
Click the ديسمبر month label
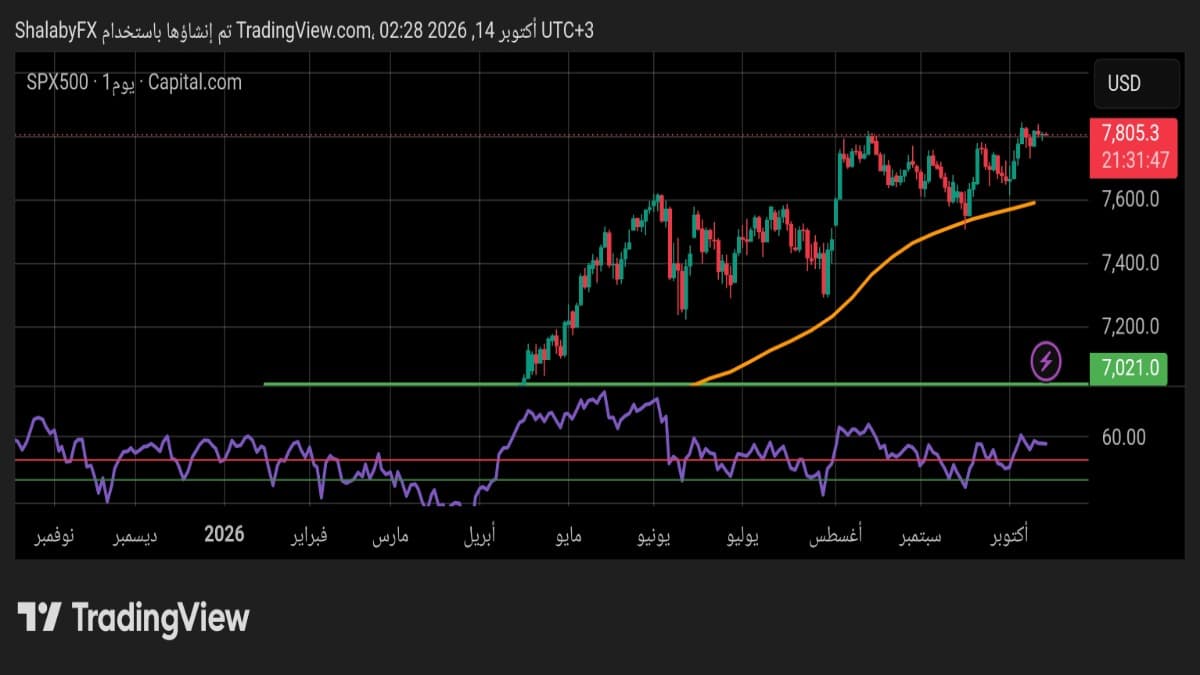coord(134,537)
